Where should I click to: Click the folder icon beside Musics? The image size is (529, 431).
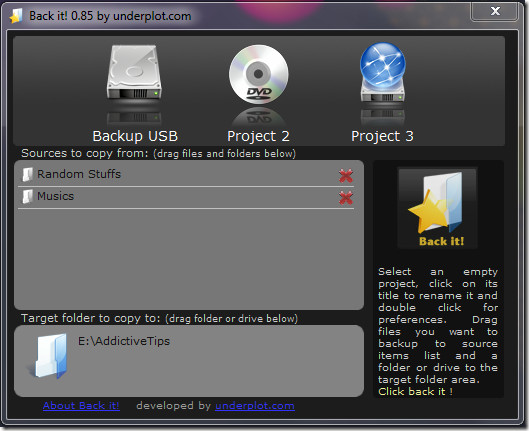(27, 197)
